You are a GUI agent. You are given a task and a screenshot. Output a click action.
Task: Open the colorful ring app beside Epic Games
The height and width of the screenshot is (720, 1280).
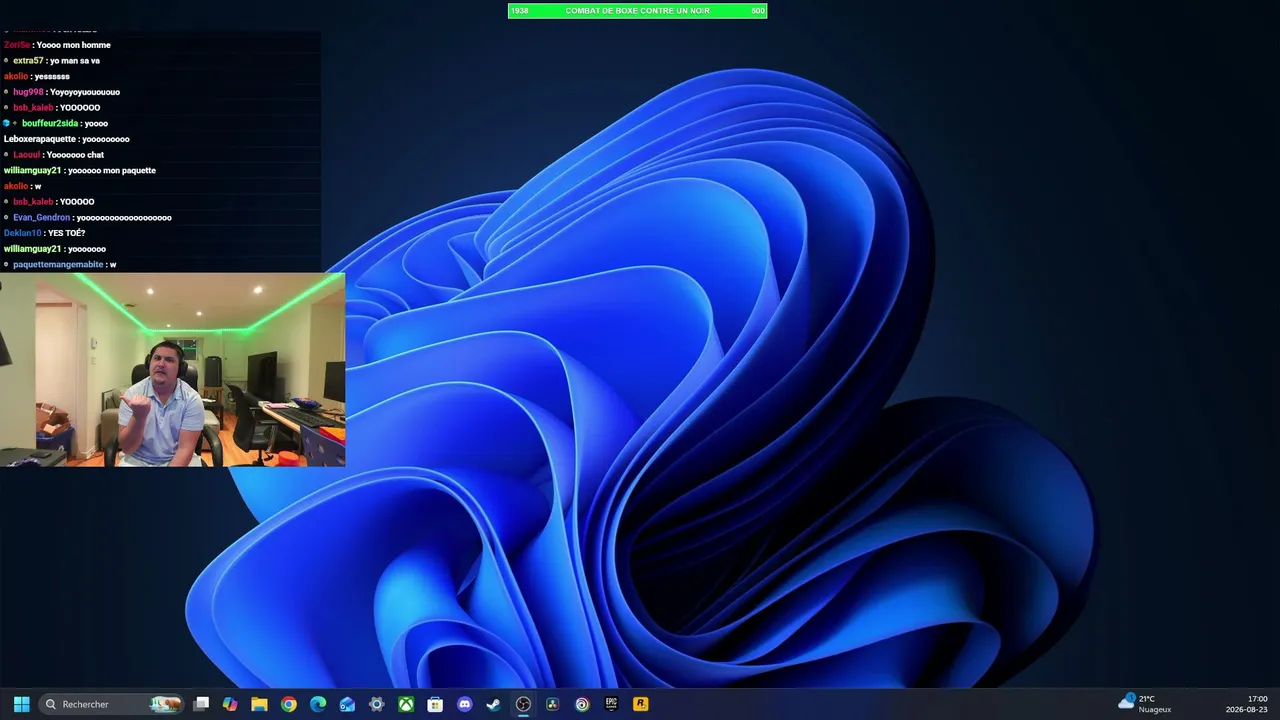pyautogui.click(x=582, y=704)
